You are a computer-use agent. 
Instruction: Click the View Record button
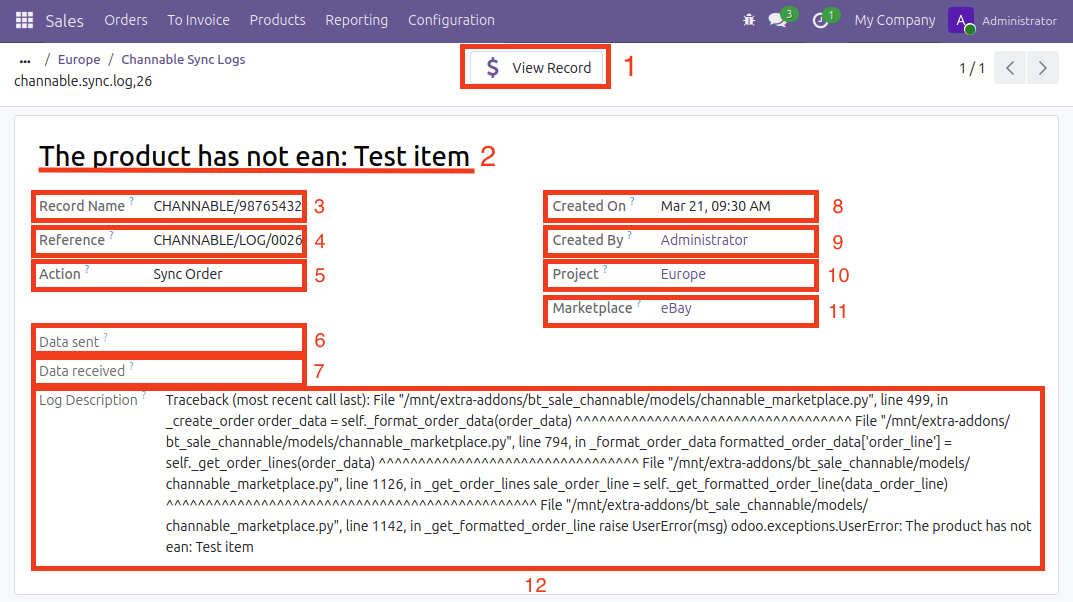coord(537,68)
